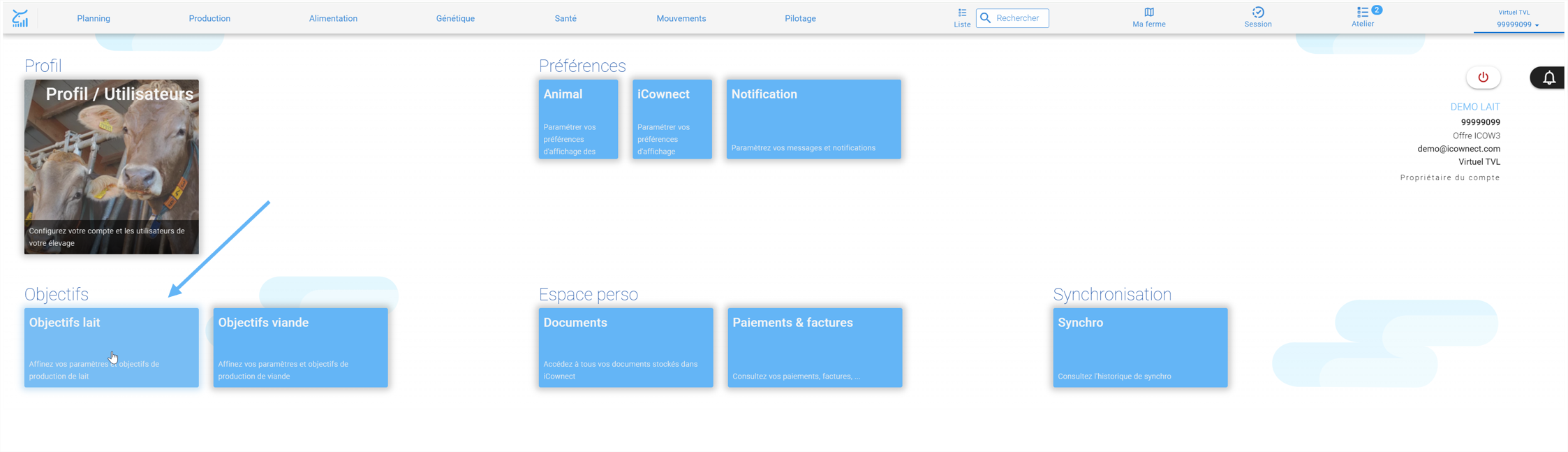Open the Paiements & factures tile

pos(815,348)
